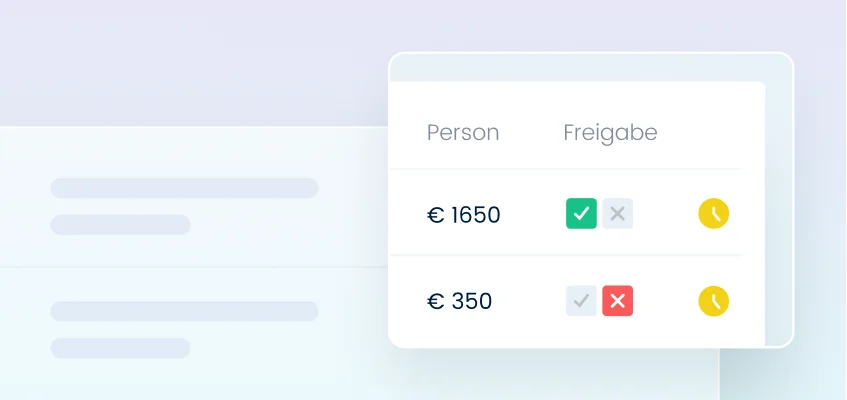Screen dimensions: 847x400
Task: Click the yellow pending clock for € 350
Action: click(713, 301)
